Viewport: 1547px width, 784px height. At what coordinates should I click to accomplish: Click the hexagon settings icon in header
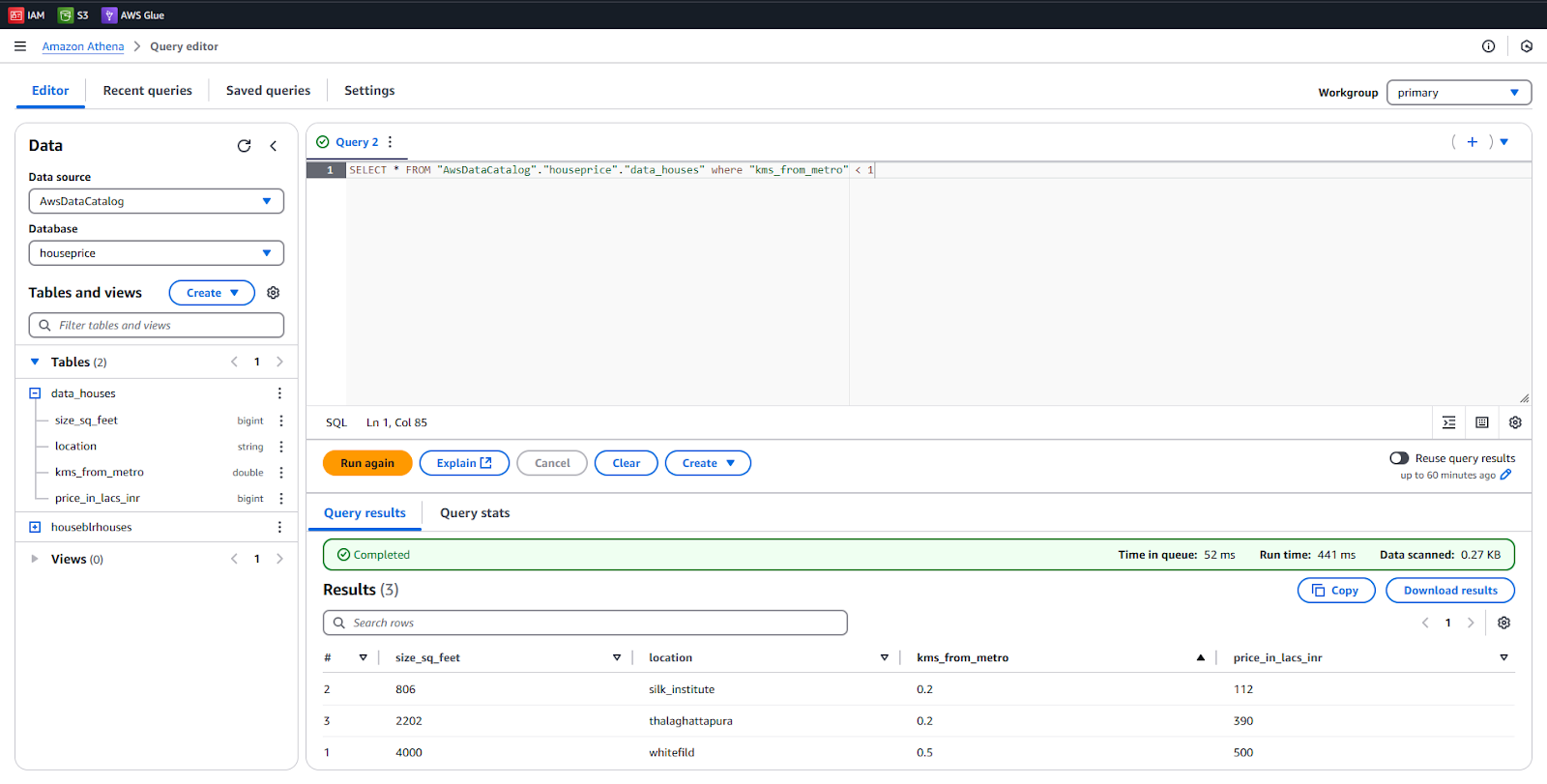point(1527,46)
